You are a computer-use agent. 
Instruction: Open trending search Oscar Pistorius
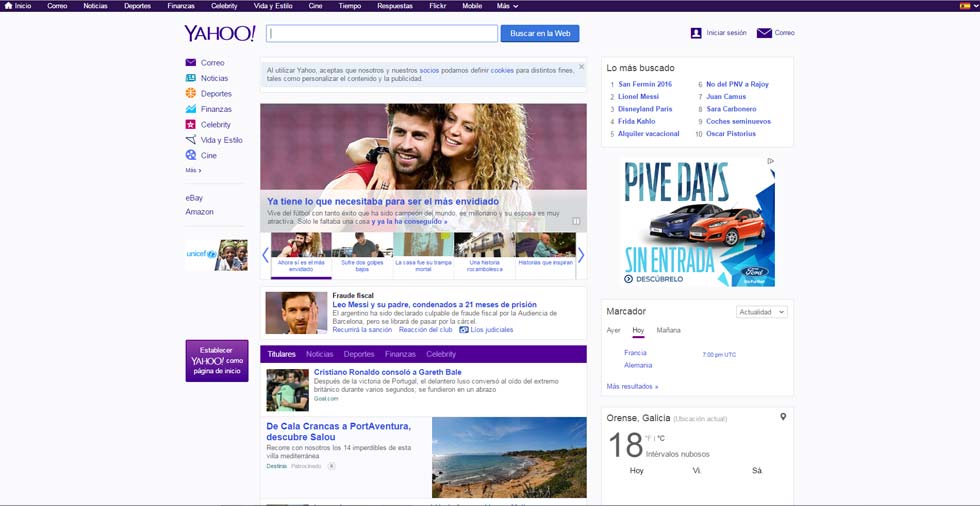pos(731,134)
